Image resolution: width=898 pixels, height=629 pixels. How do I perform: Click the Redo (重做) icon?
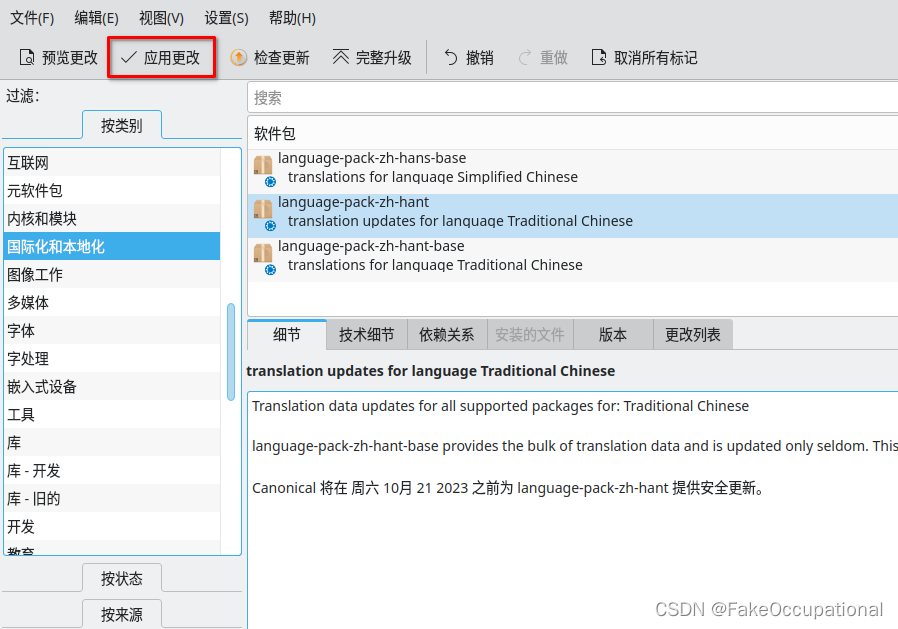525,57
